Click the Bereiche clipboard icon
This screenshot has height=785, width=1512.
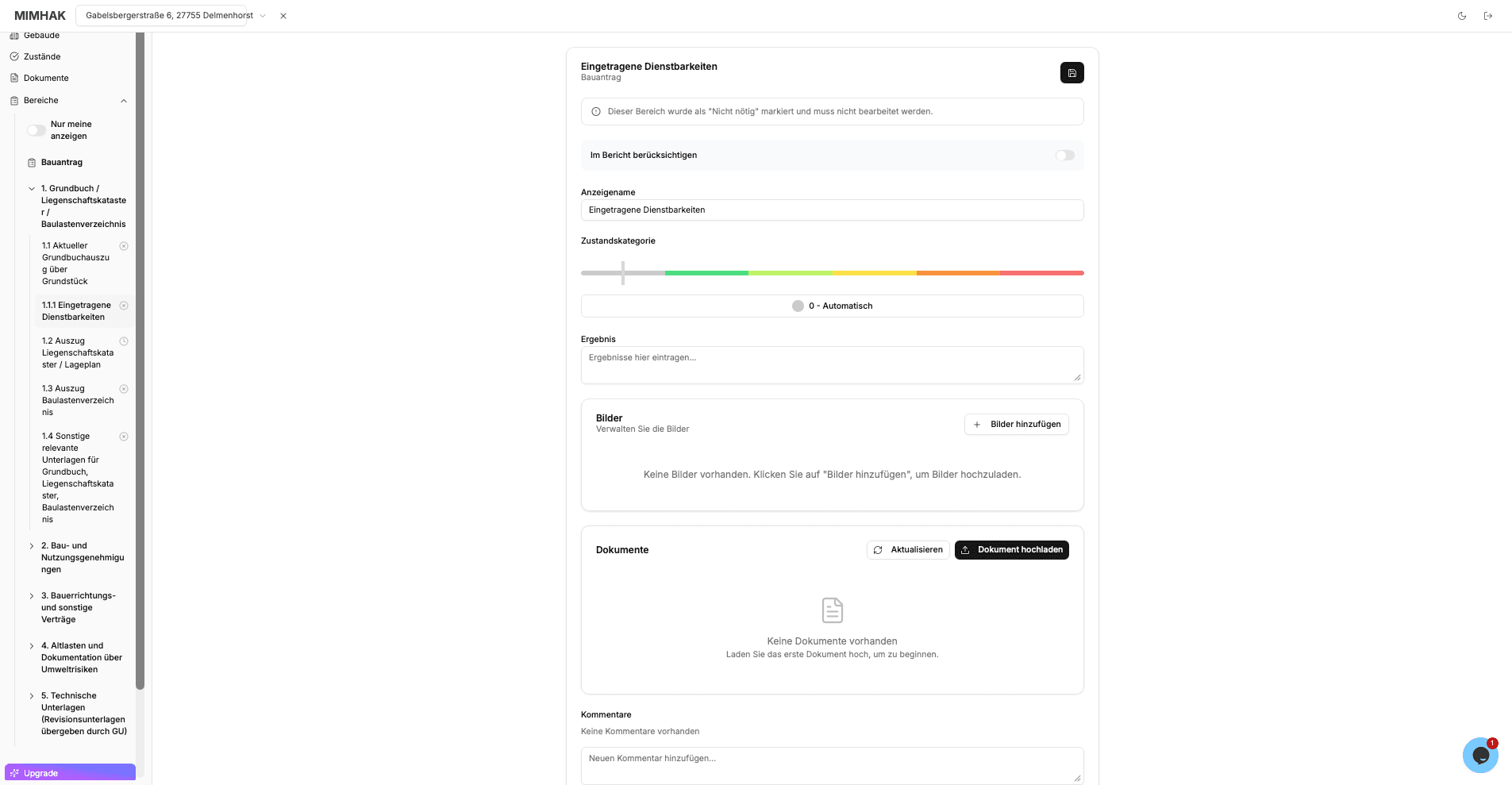[x=14, y=101]
